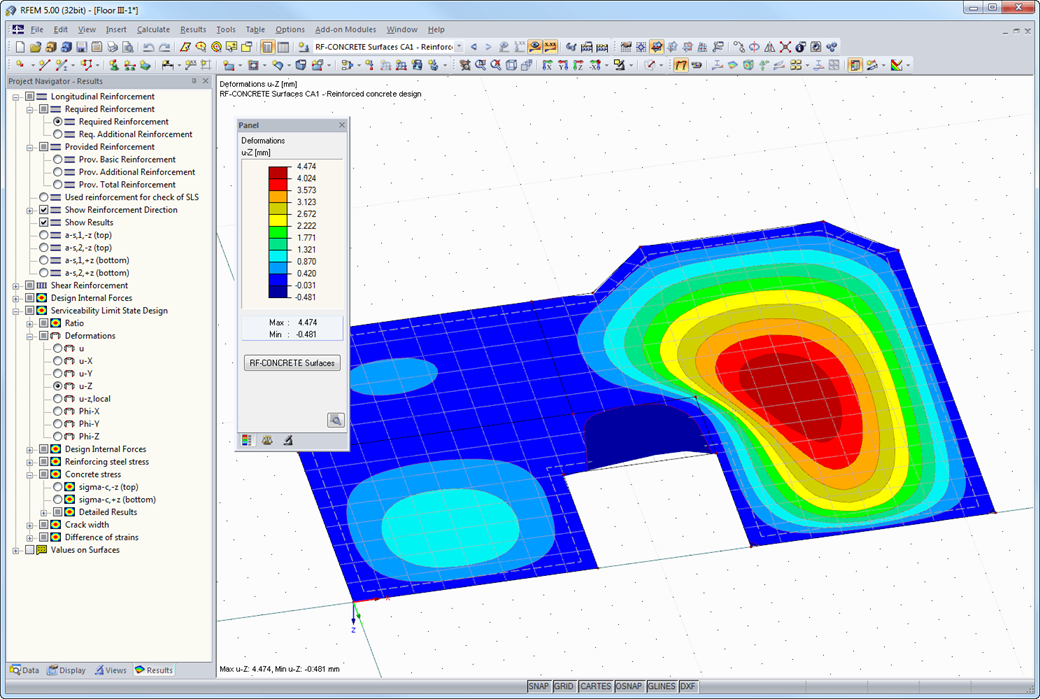The image size is (1040, 699).
Task: Select the Required Reinforcement radio button
Action: pyautogui.click(x=58, y=121)
